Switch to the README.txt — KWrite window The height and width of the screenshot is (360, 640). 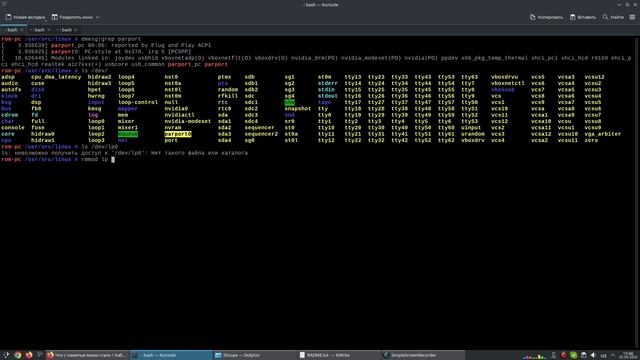click(x=338, y=355)
